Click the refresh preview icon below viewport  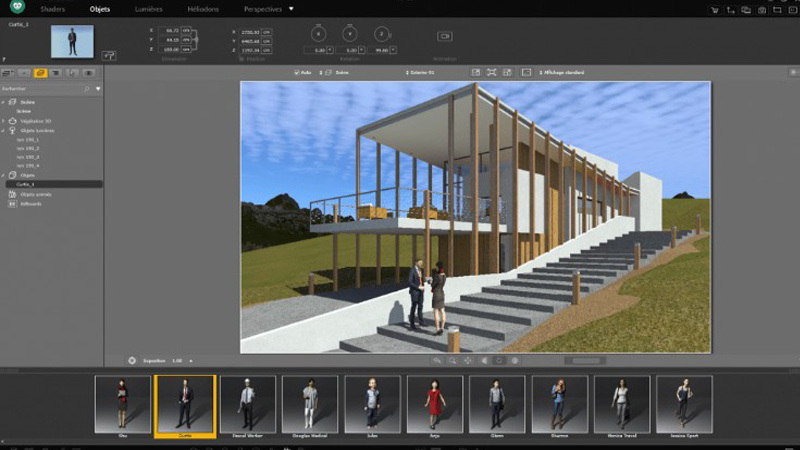coord(499,360)
